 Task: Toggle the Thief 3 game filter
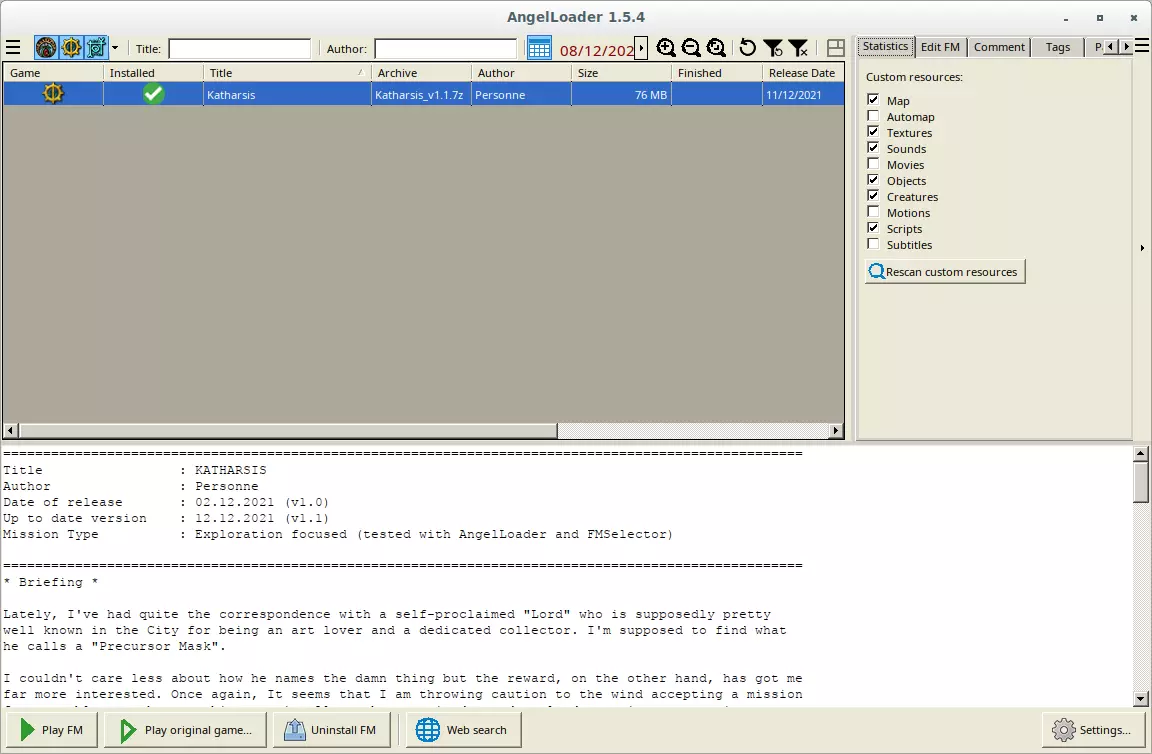click(96, 48)
